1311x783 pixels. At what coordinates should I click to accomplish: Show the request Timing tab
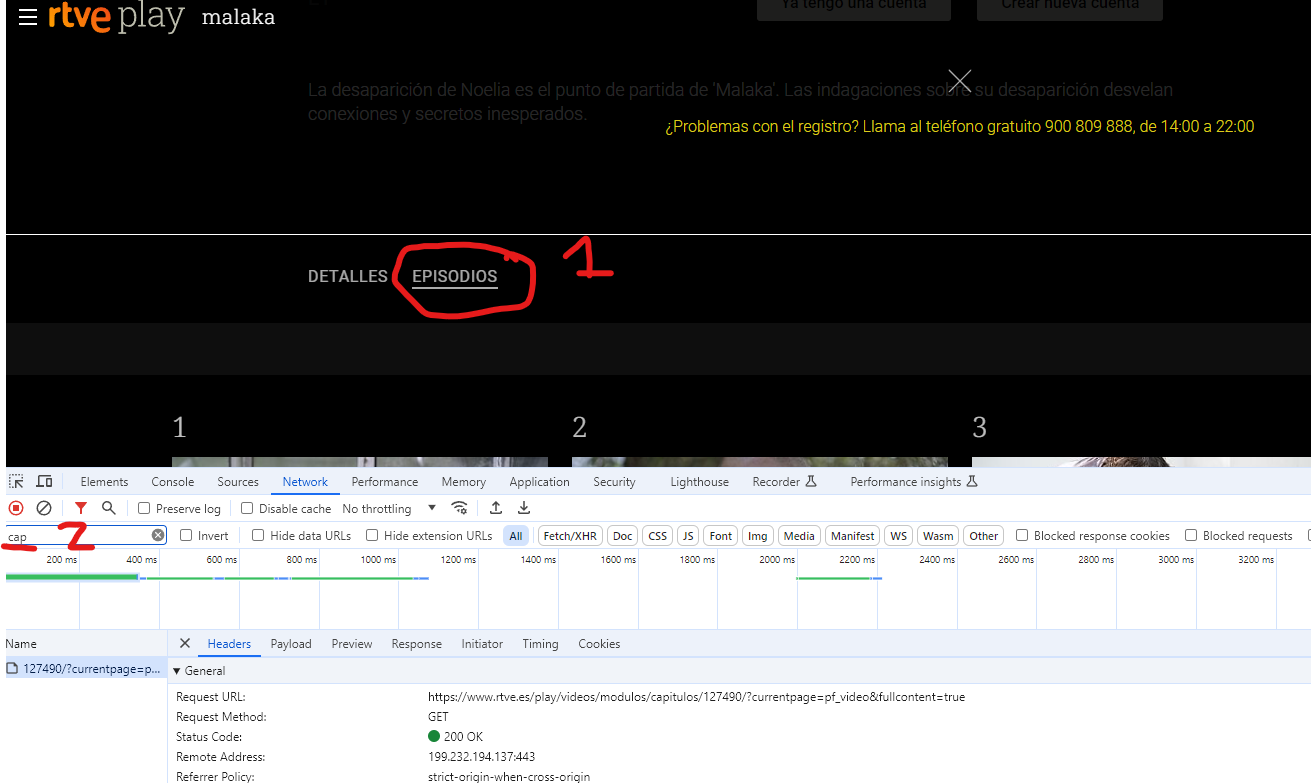point(540,644)
